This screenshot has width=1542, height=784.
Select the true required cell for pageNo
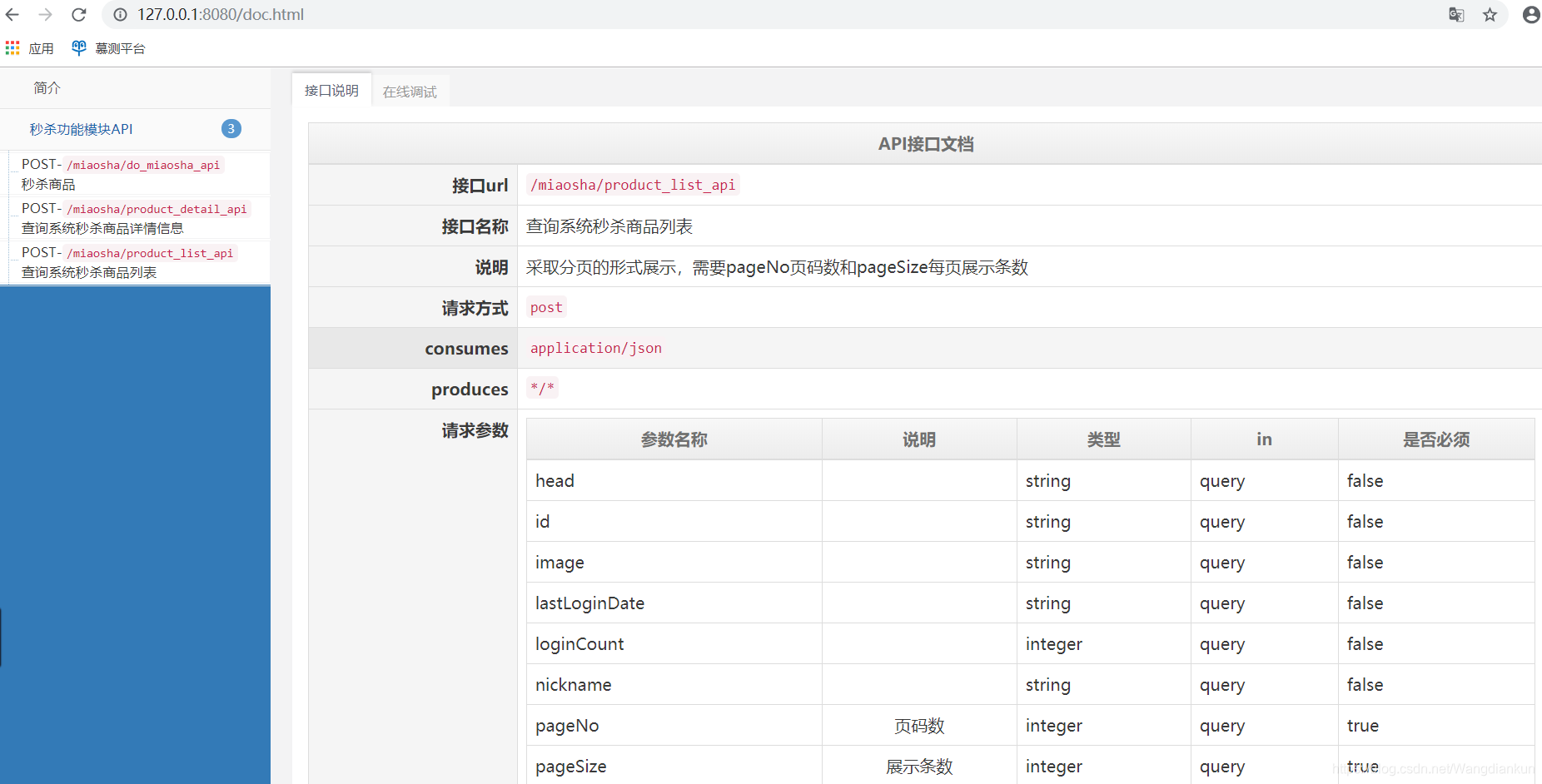[1436, 726]
